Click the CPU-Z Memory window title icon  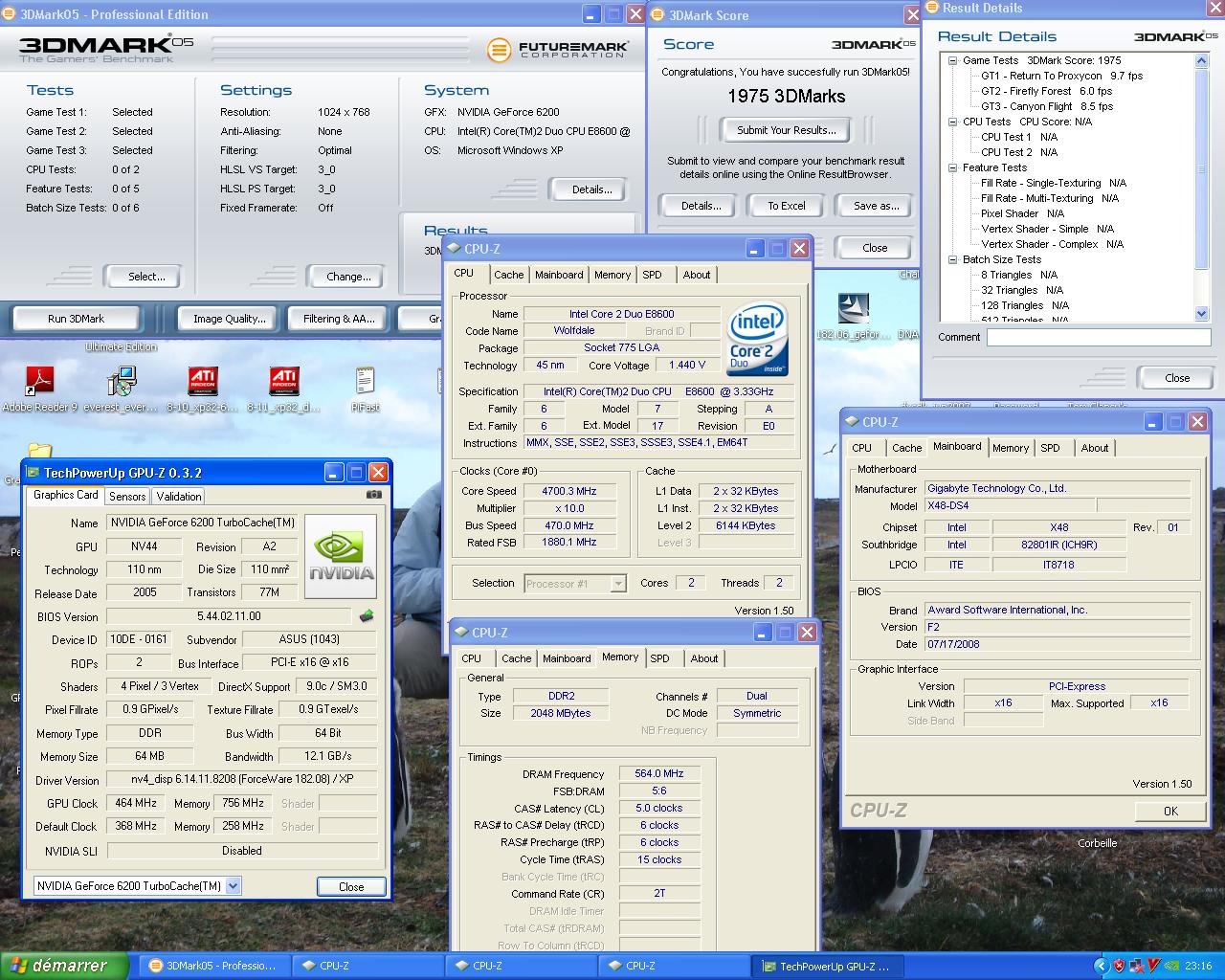461,632
